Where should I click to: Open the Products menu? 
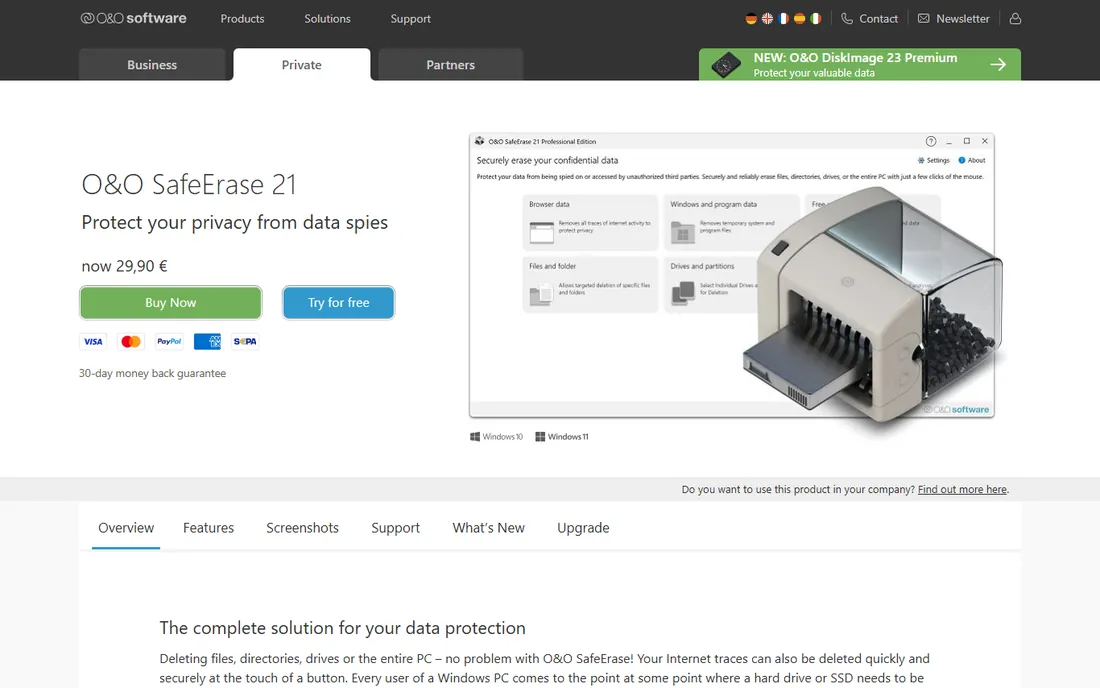pos(242,19)
